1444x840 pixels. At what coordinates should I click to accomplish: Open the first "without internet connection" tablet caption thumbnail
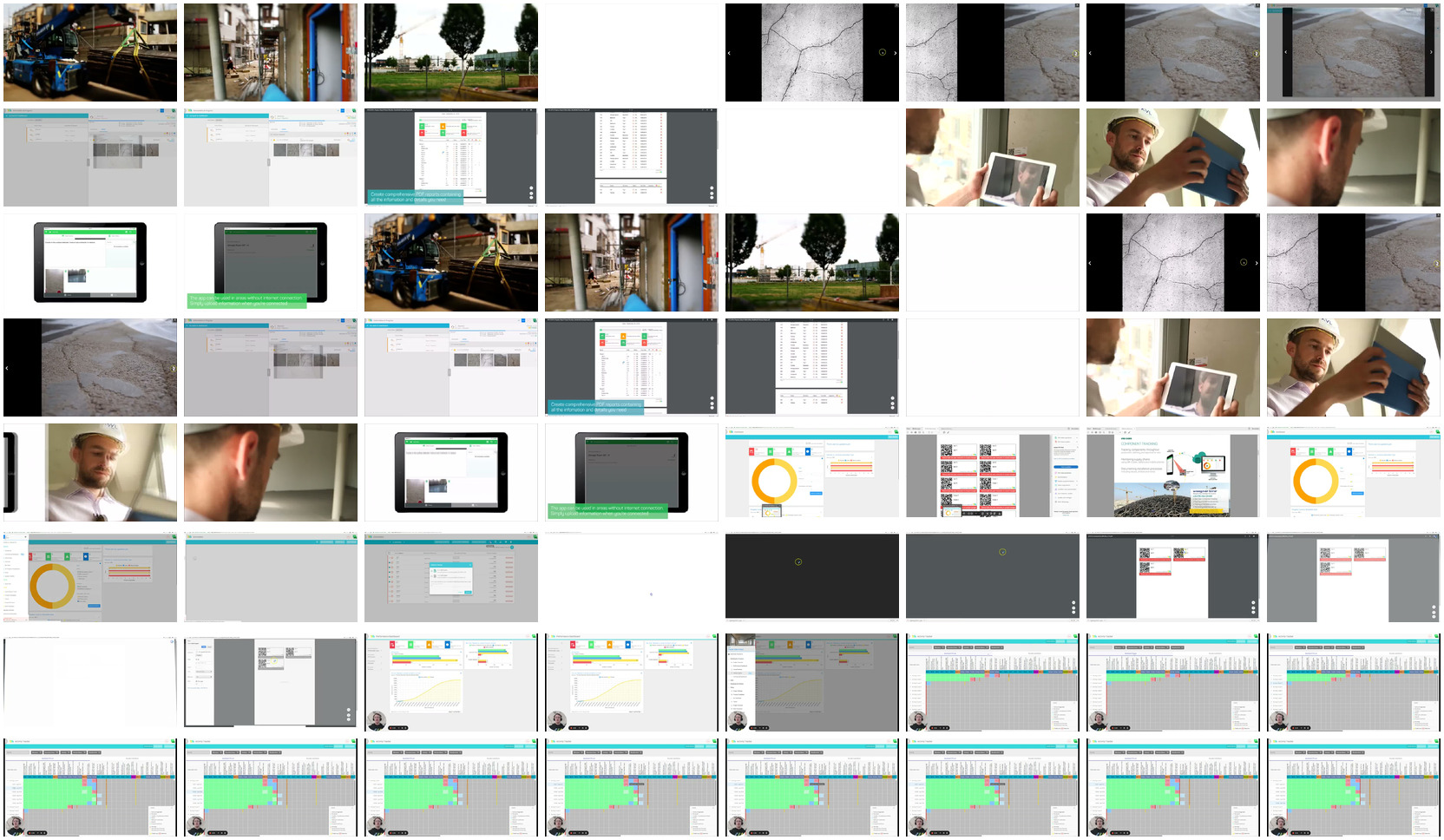click(271, 262)
